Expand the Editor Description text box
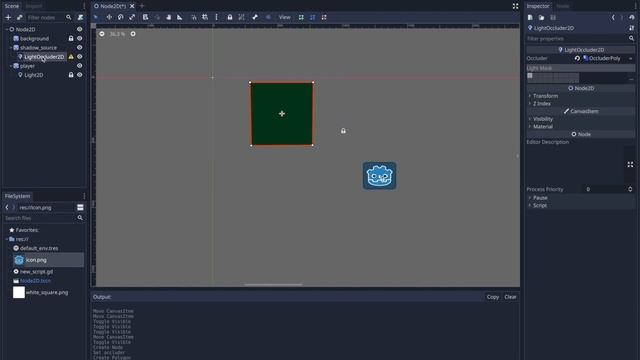This screenshot has height=360, width=640. pyautogui.click(x=630, y=164)
